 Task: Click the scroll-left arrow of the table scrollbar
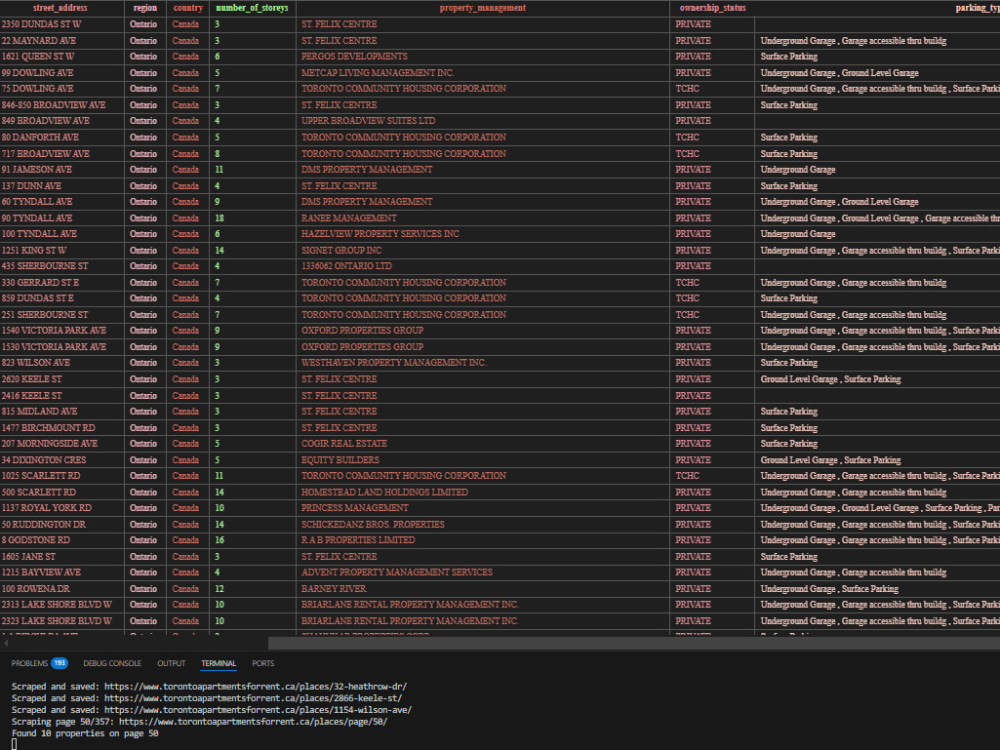[6, 643]
